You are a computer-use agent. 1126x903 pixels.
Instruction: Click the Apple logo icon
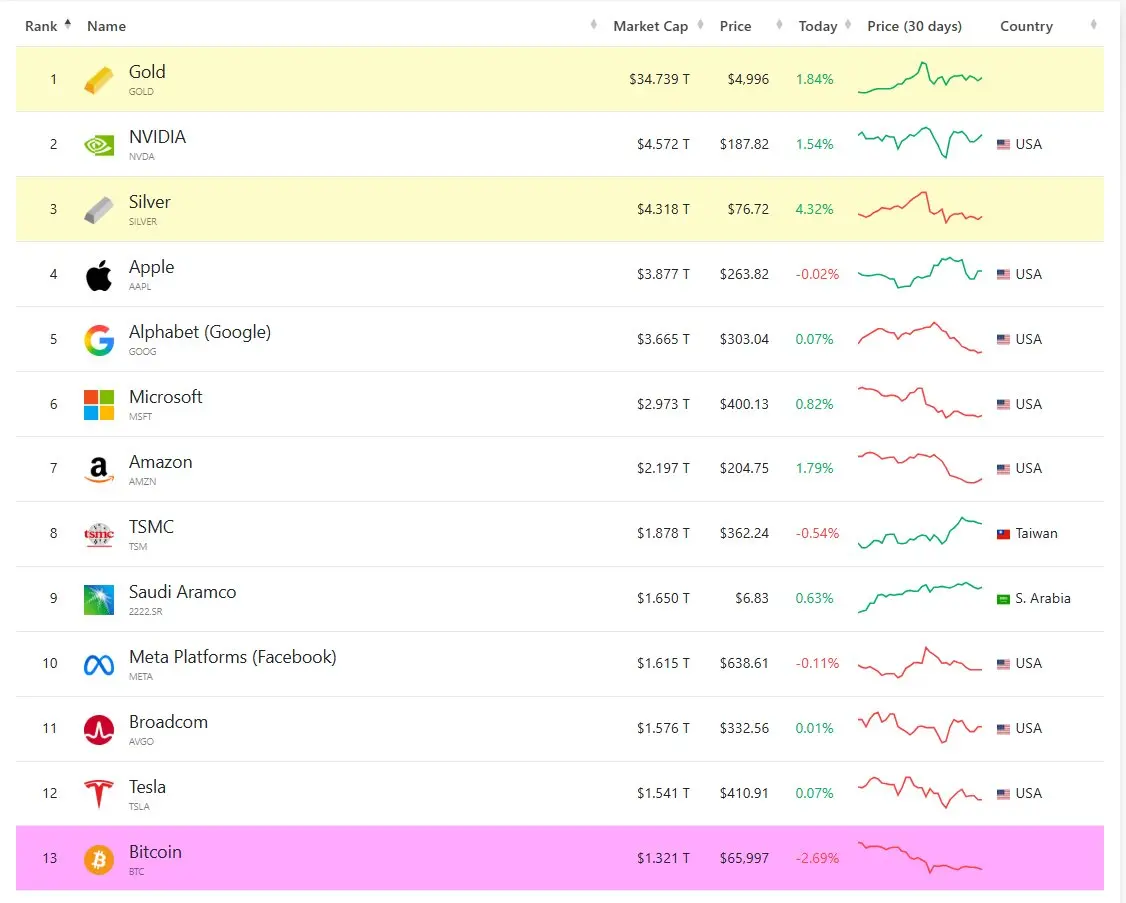99,275
